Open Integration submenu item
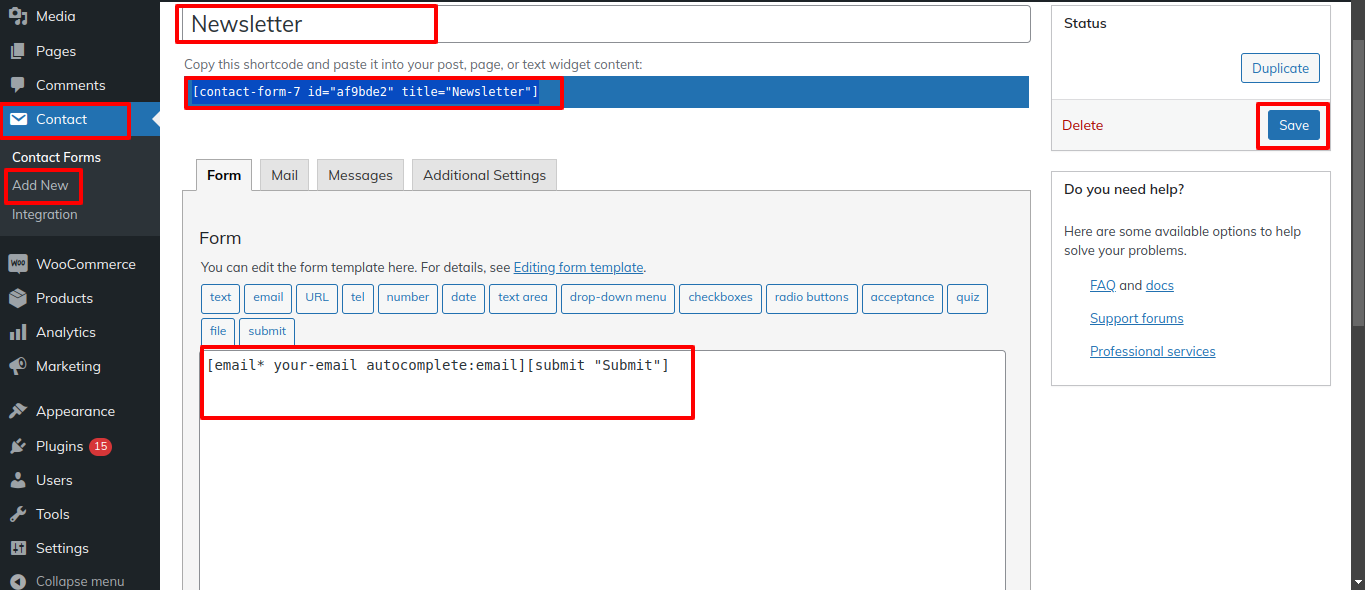This screenshot has width=1365, height=590. [45, 214]
